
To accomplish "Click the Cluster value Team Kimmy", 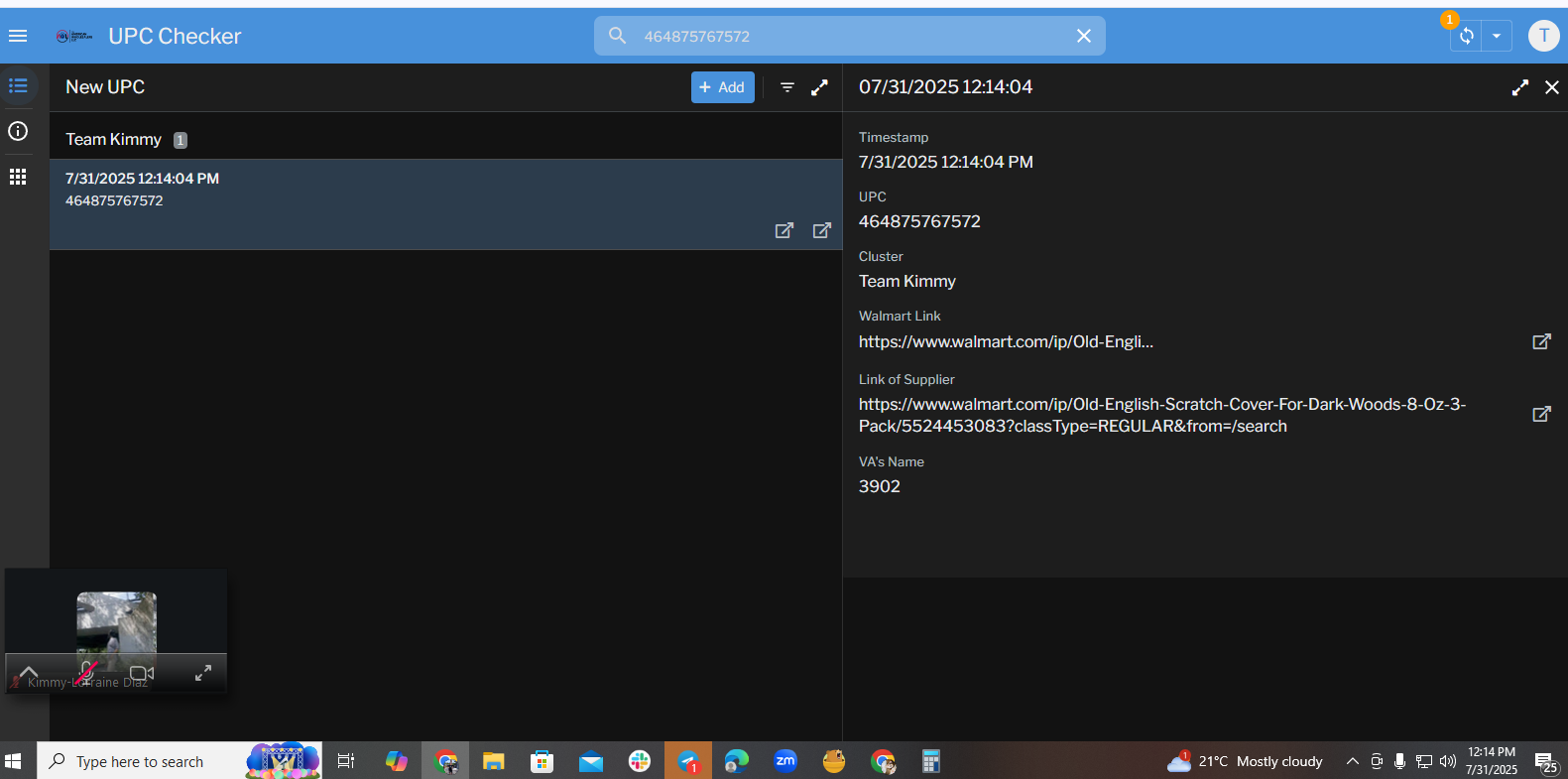I will point(907,281).
